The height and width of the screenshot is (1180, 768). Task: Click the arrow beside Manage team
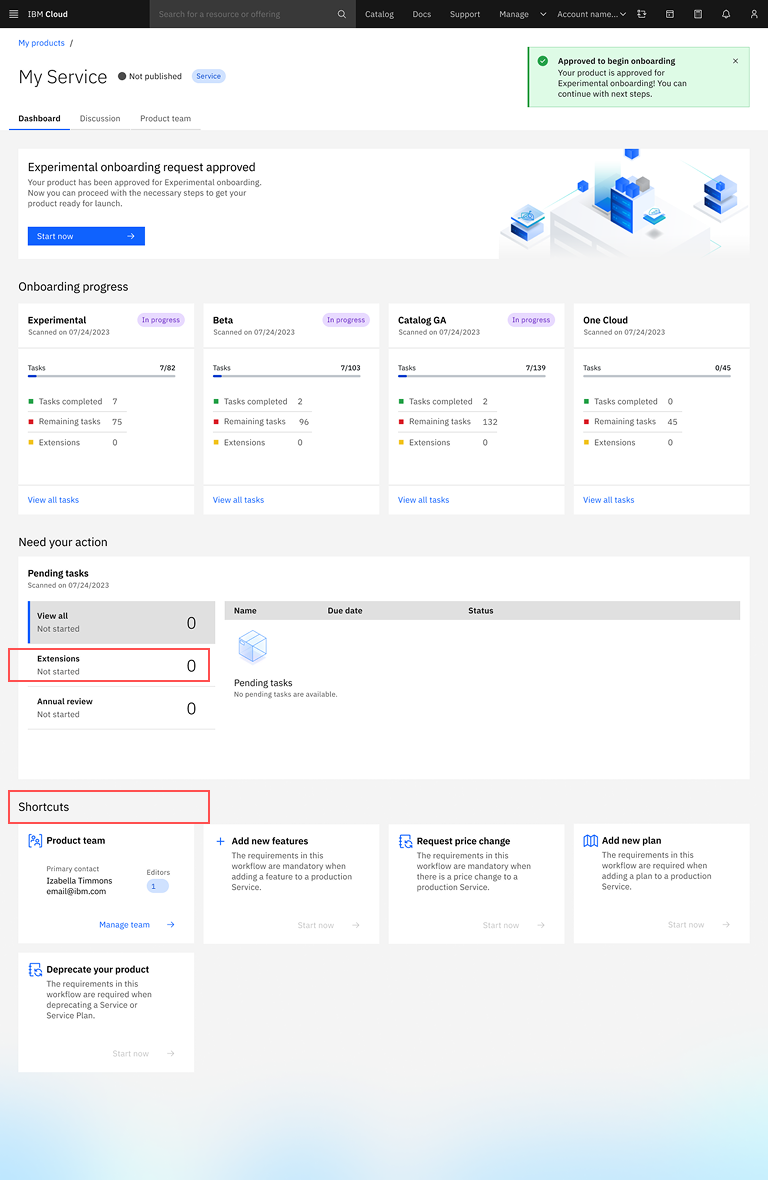click(x=171, y=925)
